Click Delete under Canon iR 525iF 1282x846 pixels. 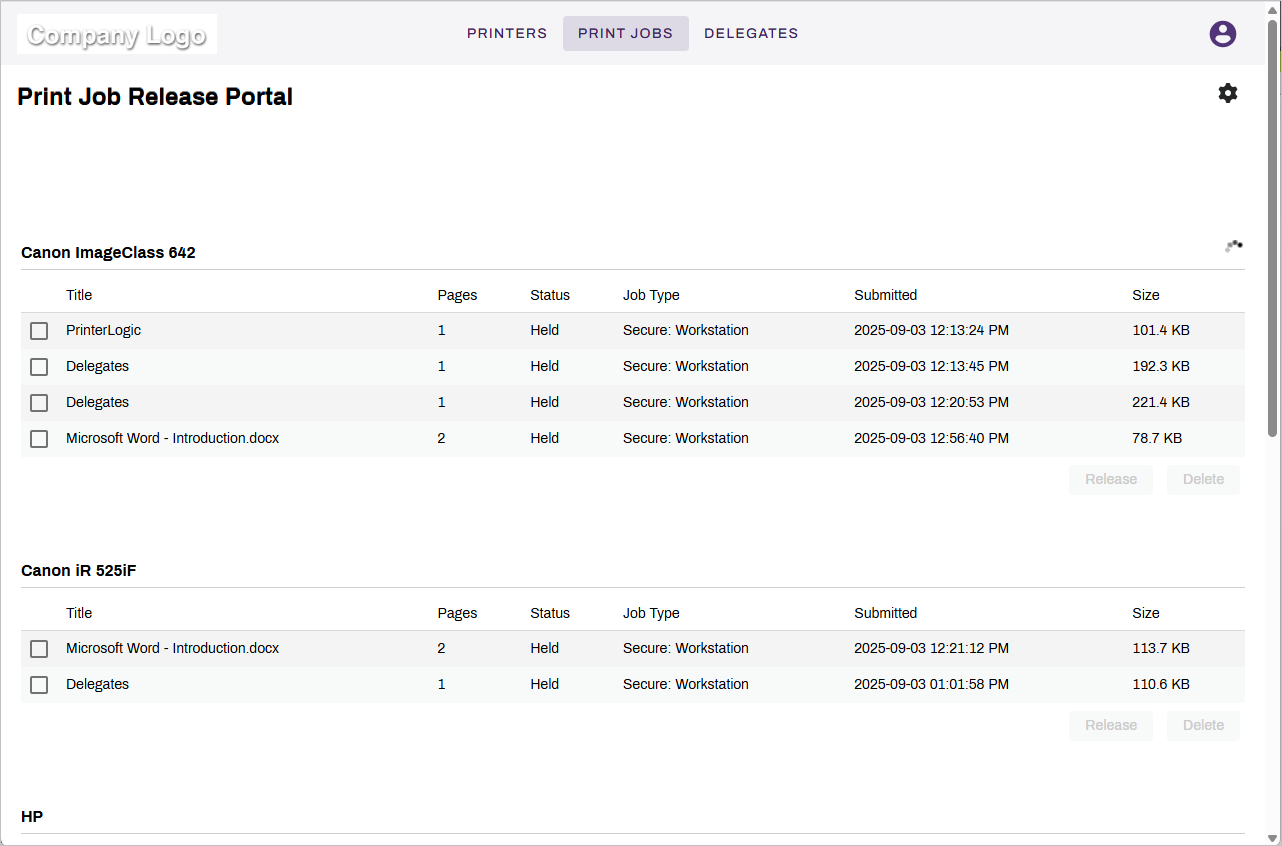[1203, 725]
